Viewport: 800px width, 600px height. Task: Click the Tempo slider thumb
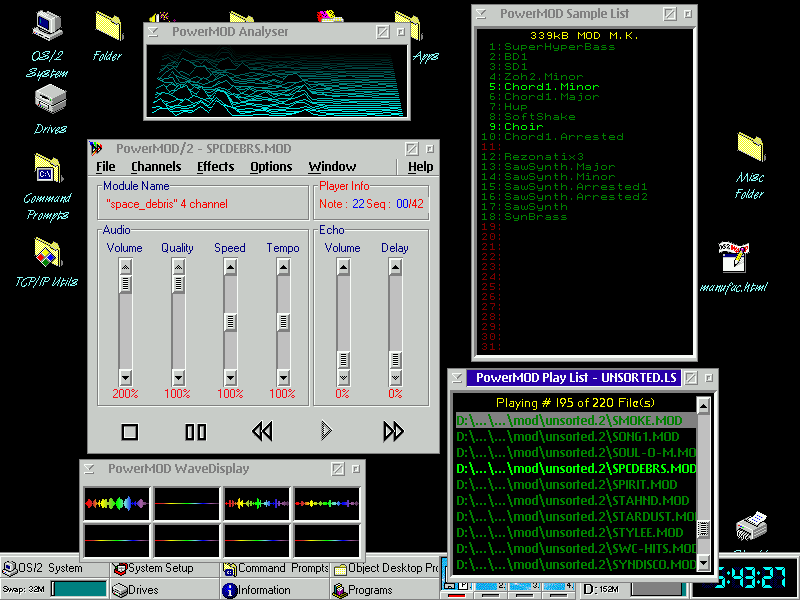283,322
